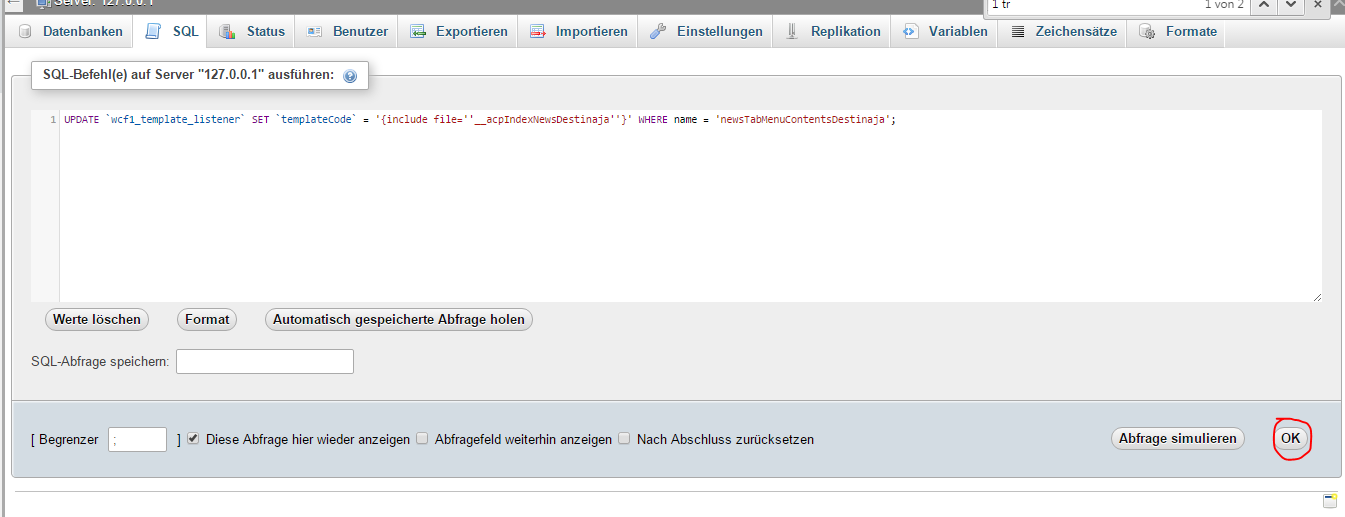Image resolution: width=1345 pixels, height=517 pixels.
Task: Click the help icon beside SQL-Befehl(e) heading
Action: (x=350, y=76)
